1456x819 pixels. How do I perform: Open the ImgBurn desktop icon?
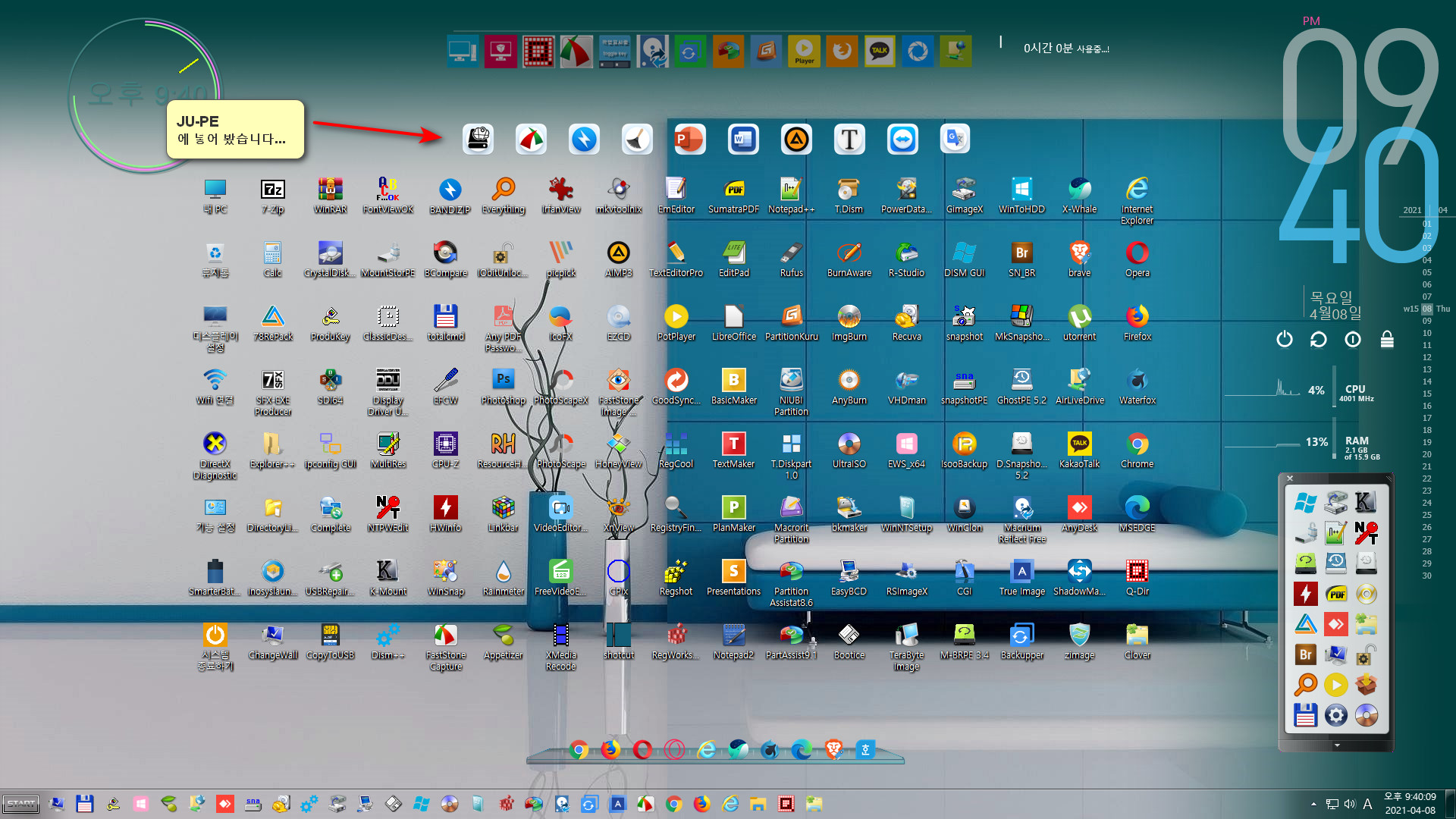pos(849,323)
